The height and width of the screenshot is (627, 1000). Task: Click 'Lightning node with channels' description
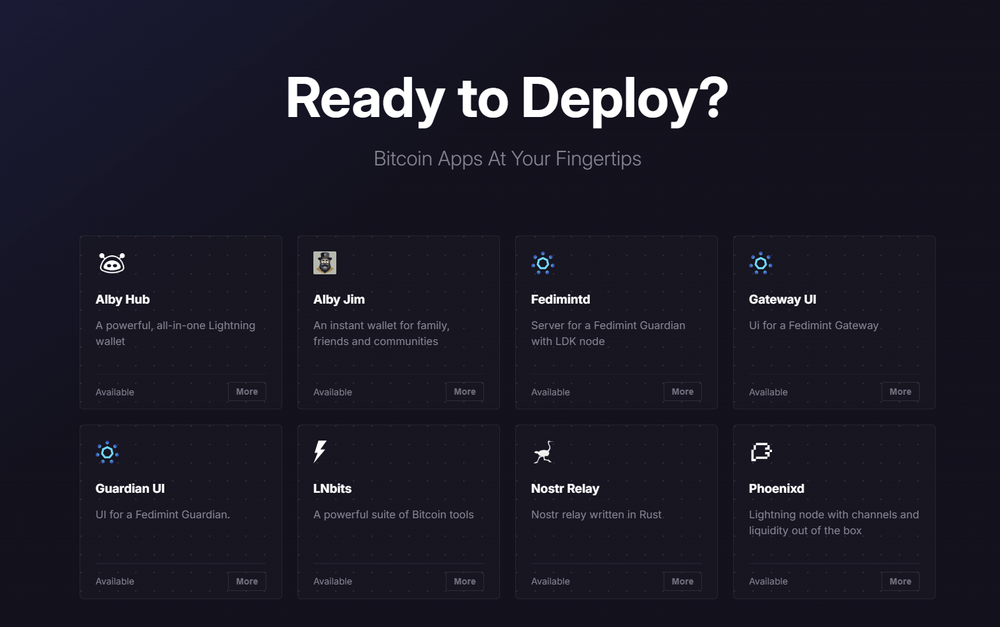pyautogui.click(x=834, y=522)
